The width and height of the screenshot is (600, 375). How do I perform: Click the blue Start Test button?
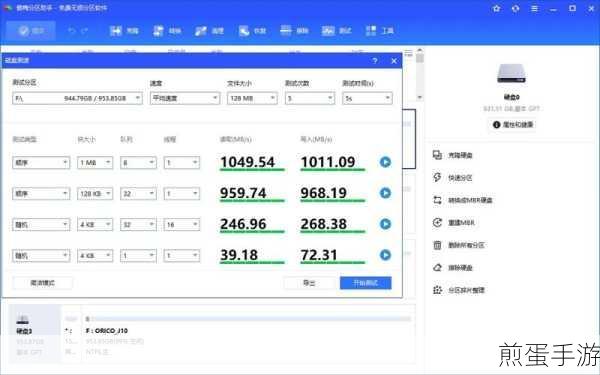365,283
